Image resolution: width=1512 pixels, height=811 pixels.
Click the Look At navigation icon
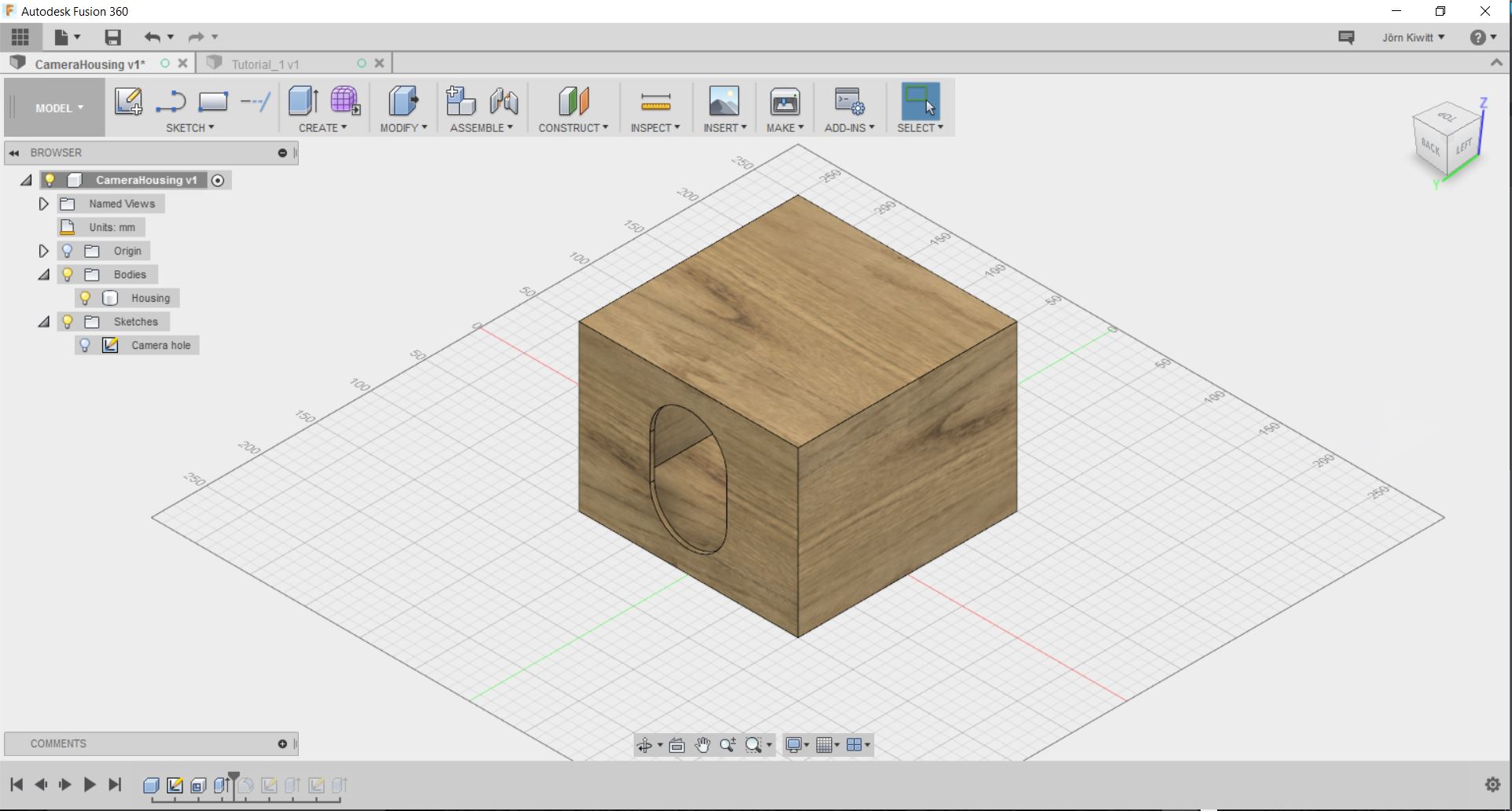pyautogui.click(x=677, y=745)
